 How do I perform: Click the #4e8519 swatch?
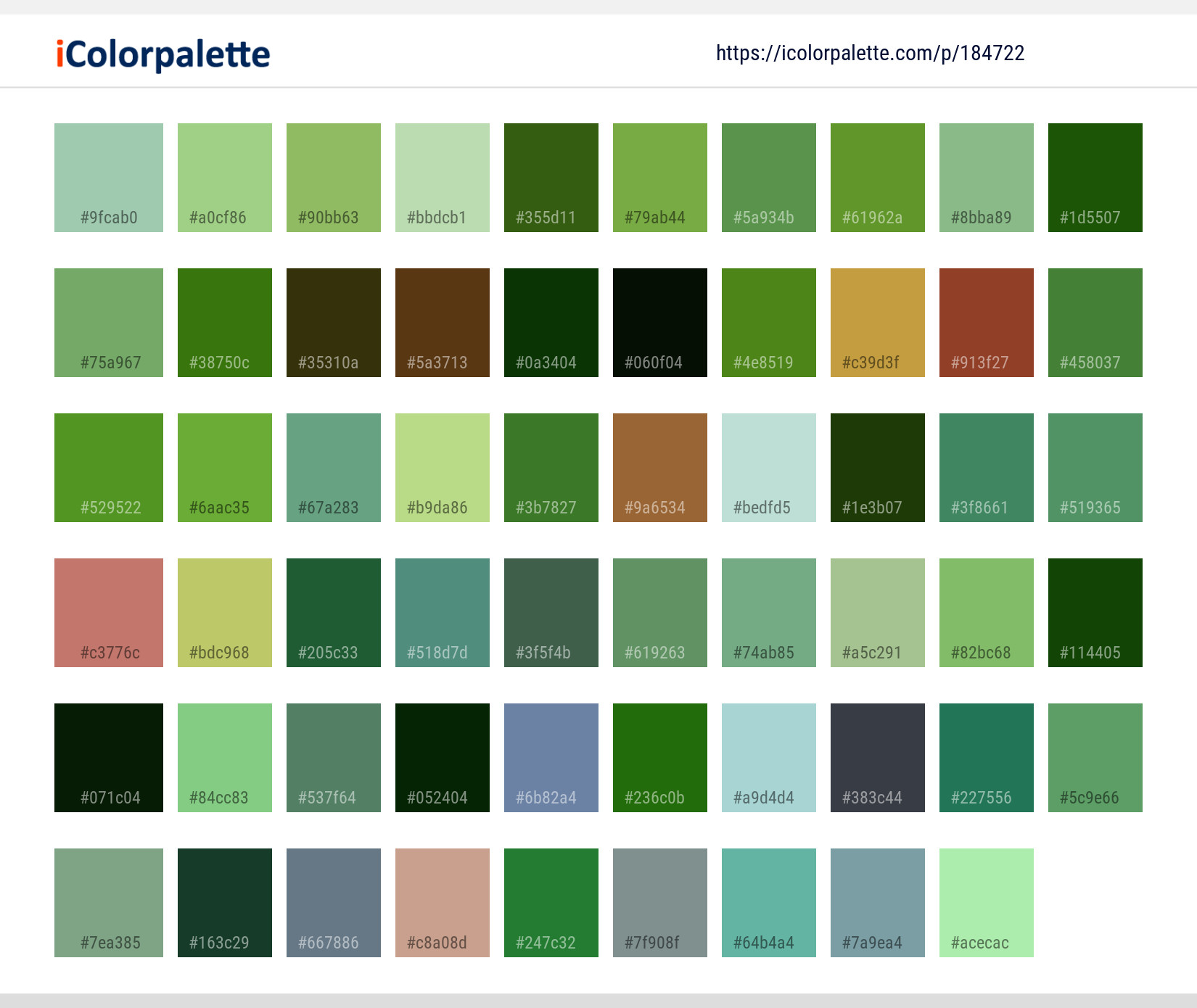tap(769, 323)
